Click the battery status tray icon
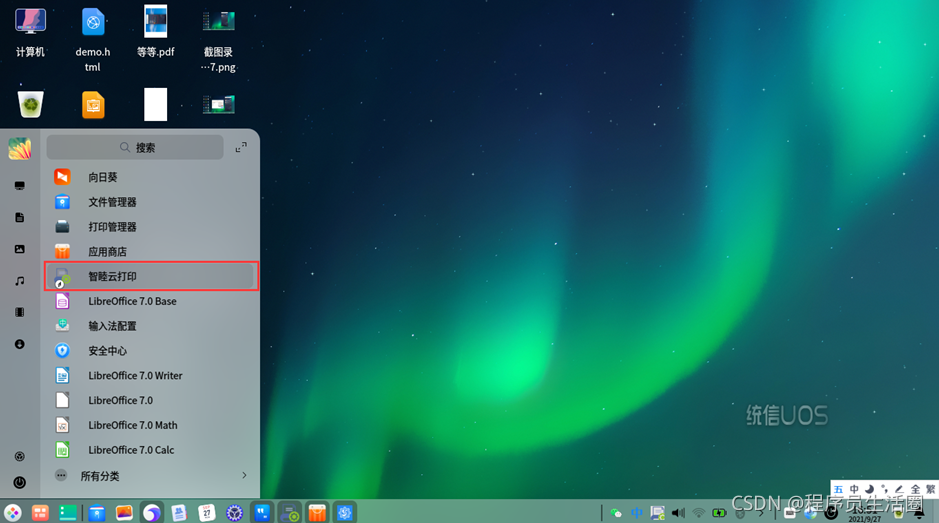The image size is (939, 523). point(719,513)
